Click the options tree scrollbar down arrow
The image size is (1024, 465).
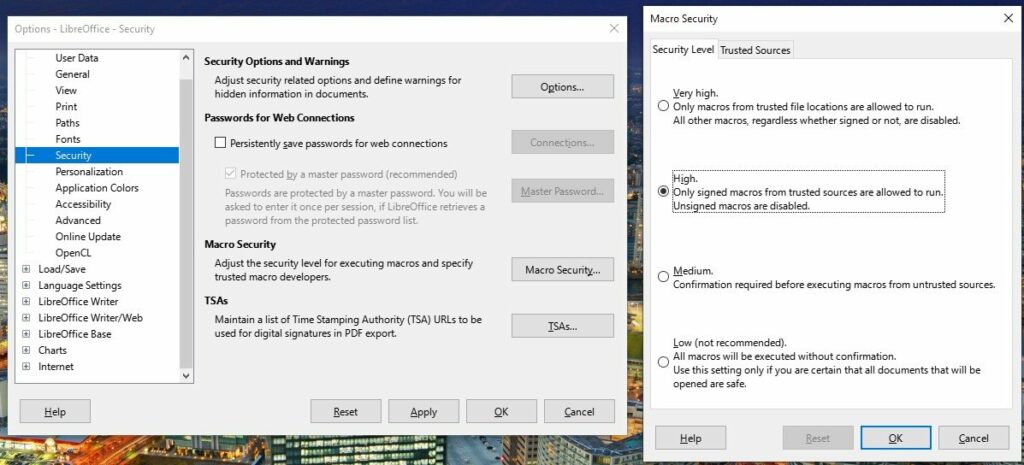186,376
